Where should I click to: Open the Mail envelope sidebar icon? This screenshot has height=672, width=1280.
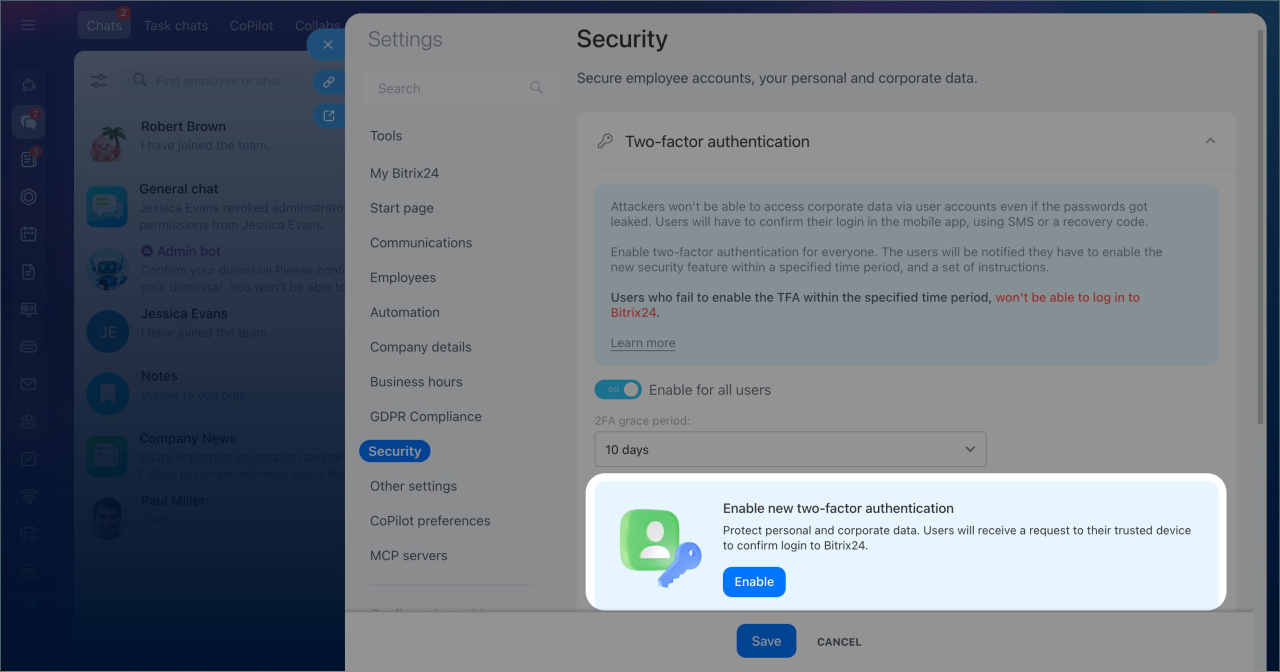(28, 384)
